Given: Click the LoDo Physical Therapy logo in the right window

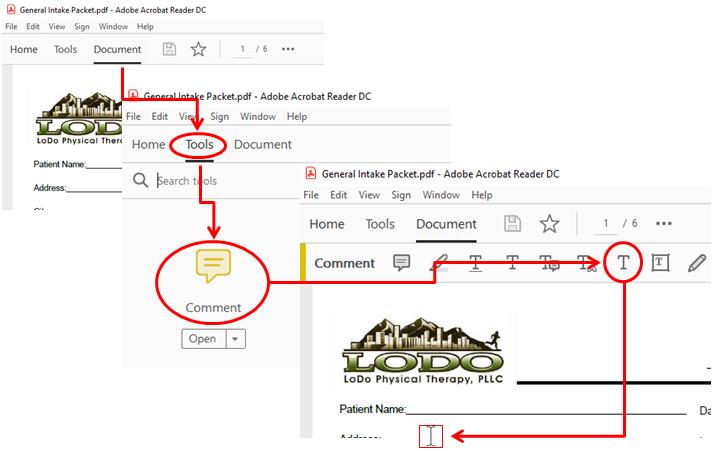Looking at the screenshot, I should 423,350.
